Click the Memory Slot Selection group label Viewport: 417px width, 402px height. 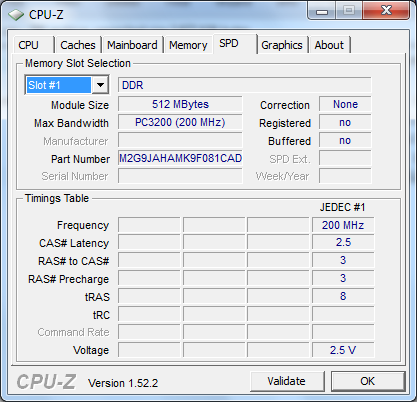(78, 63)
